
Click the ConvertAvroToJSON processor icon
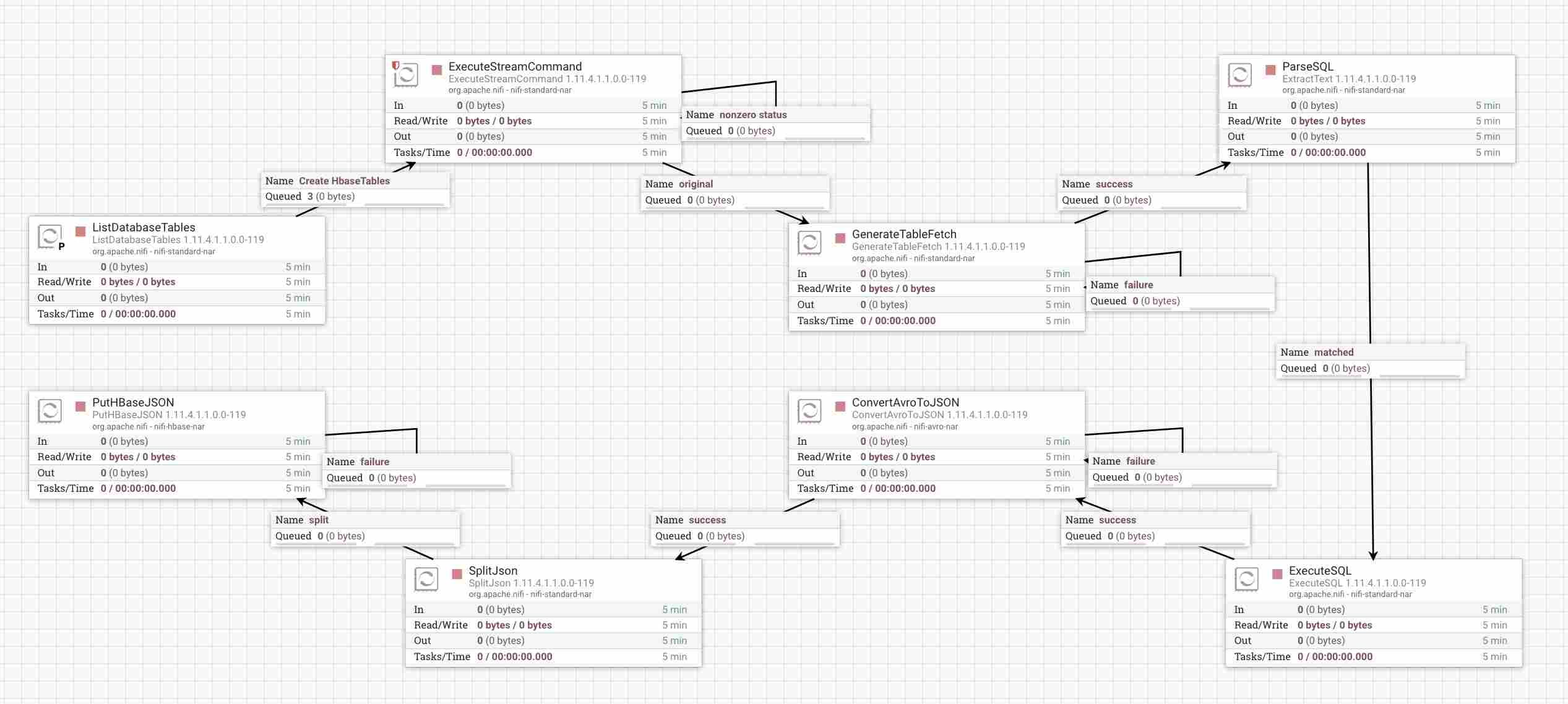tap(809, 411)
